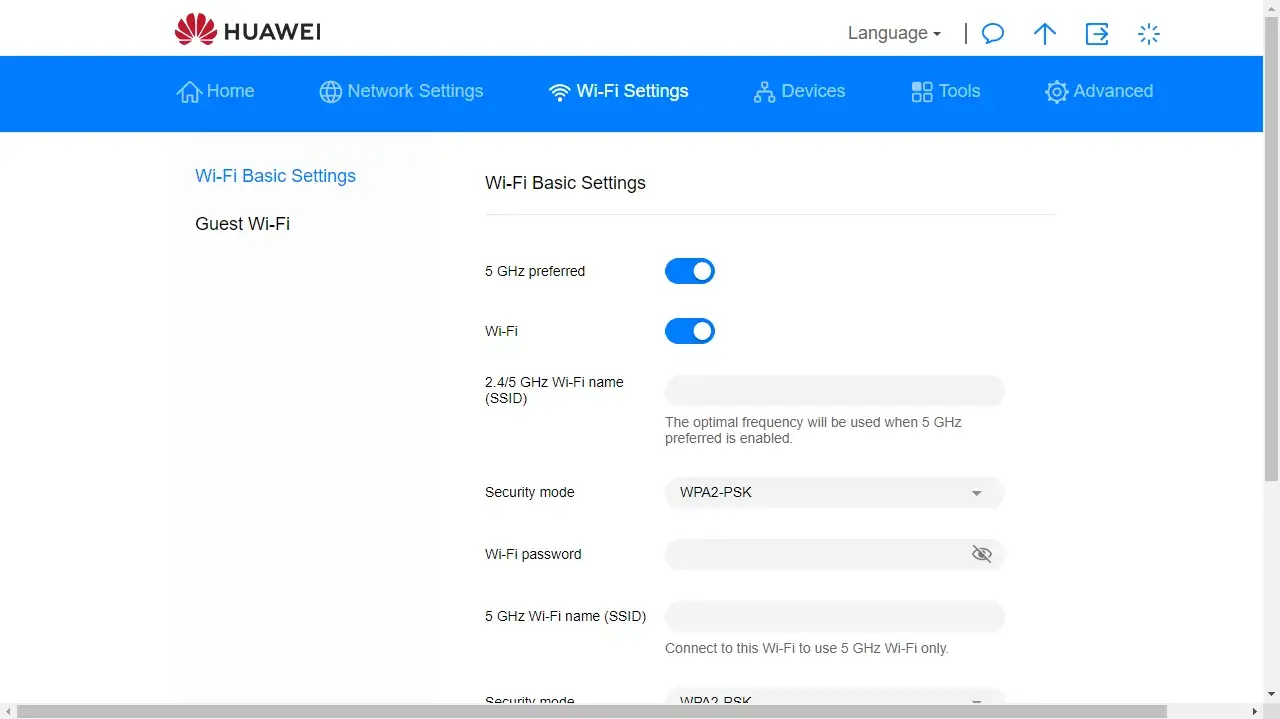1280x719 pixels.
Task: Click the restart spinner icon
Action: (x=1149, y=34)
